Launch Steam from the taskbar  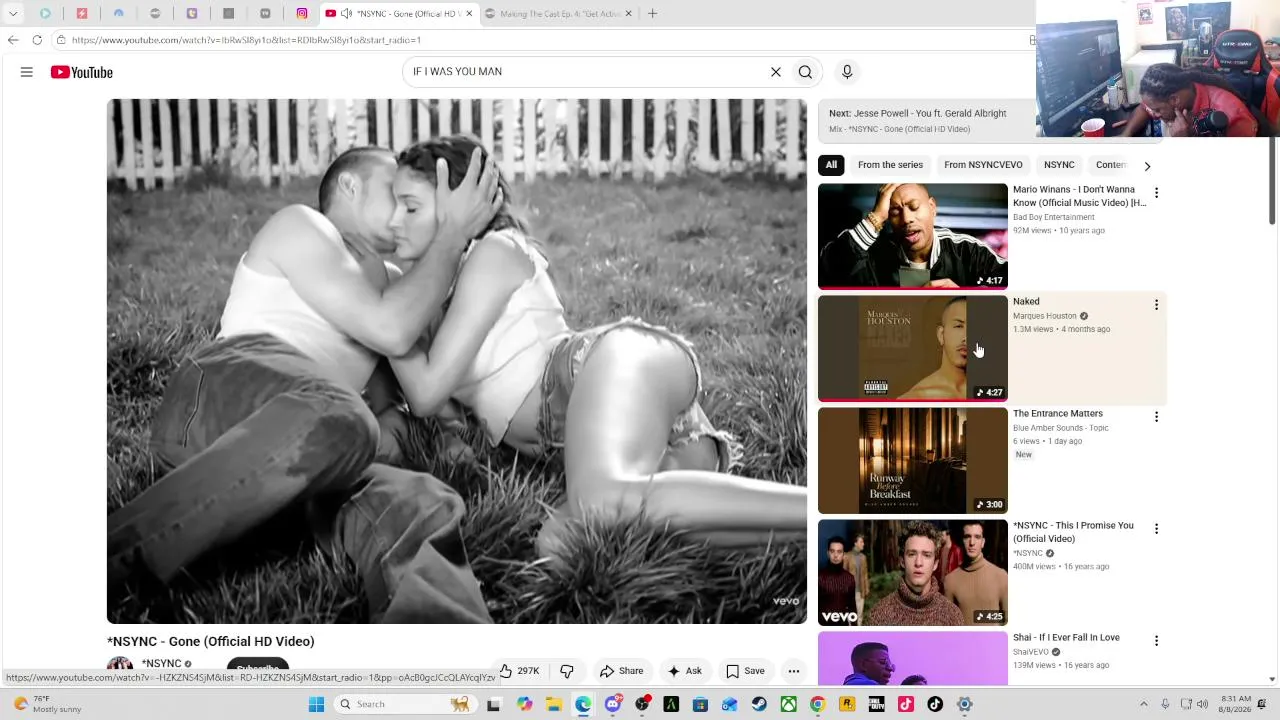pos(759,704)
